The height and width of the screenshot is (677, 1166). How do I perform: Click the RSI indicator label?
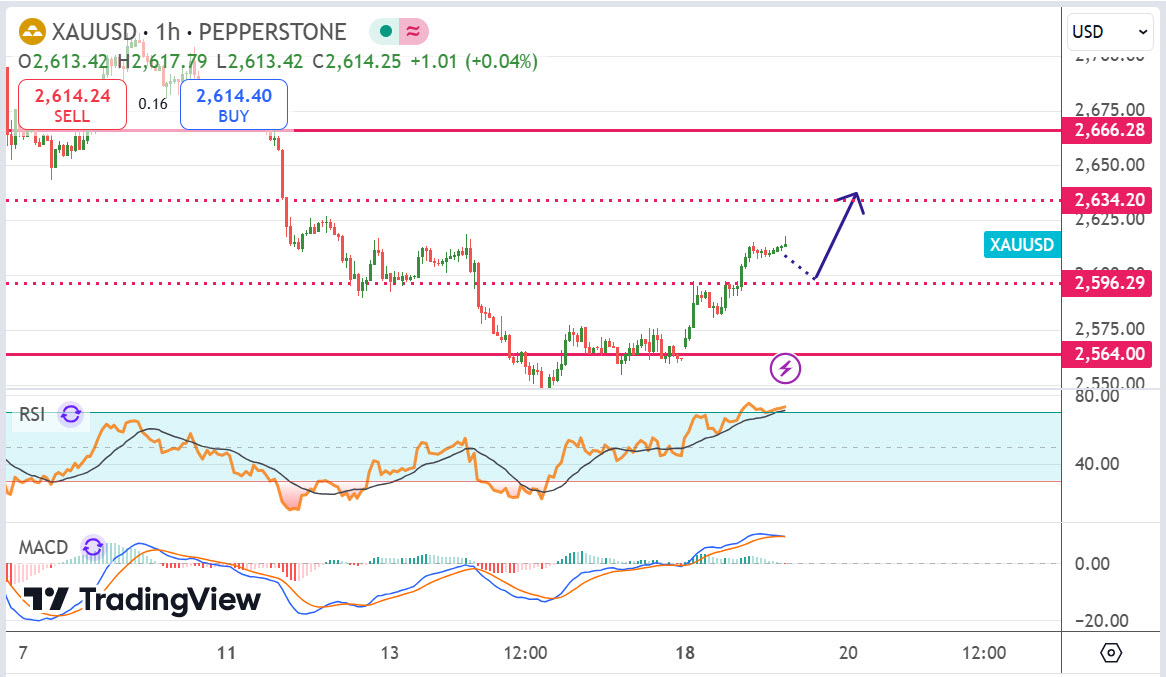32,414
